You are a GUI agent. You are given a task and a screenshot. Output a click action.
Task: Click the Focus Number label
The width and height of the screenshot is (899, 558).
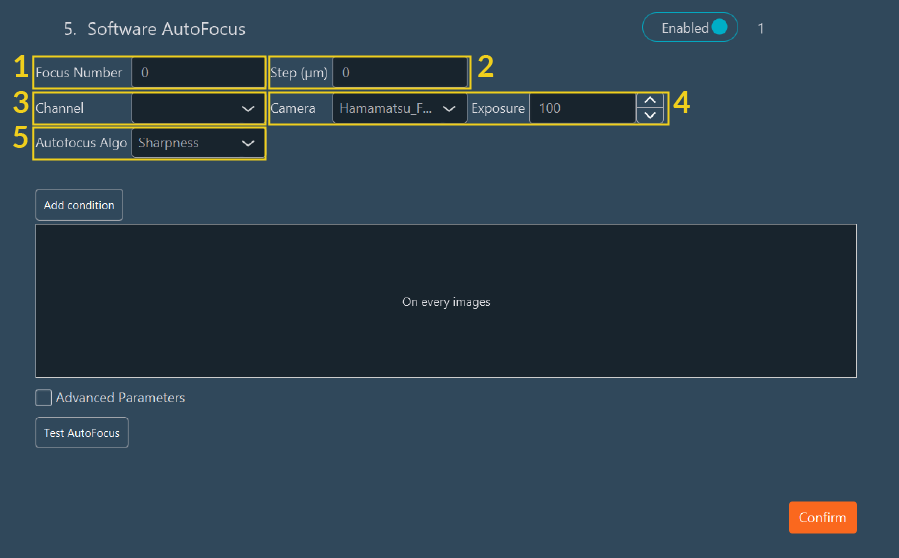79,73
